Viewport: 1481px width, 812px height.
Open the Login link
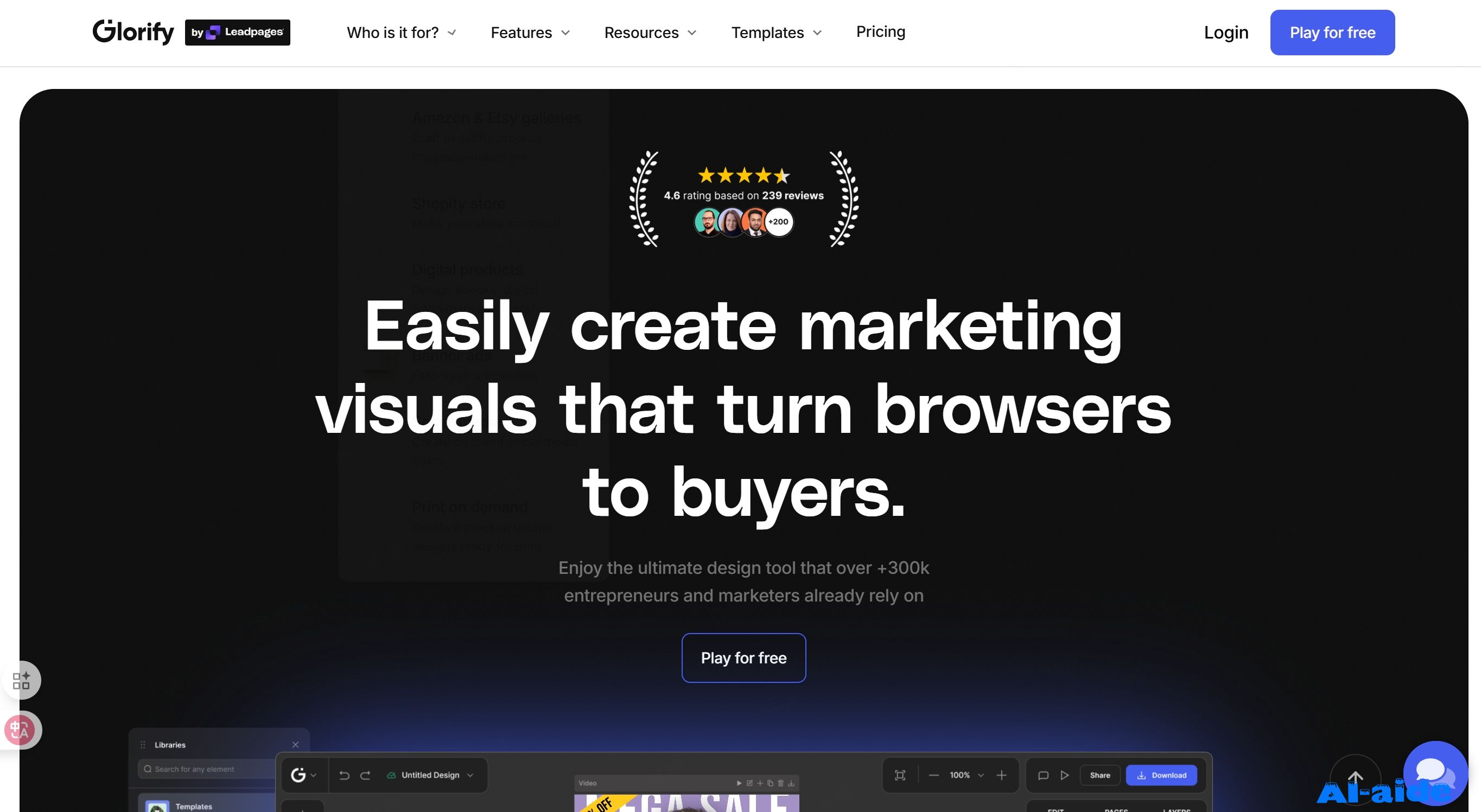pos(1226,32)
